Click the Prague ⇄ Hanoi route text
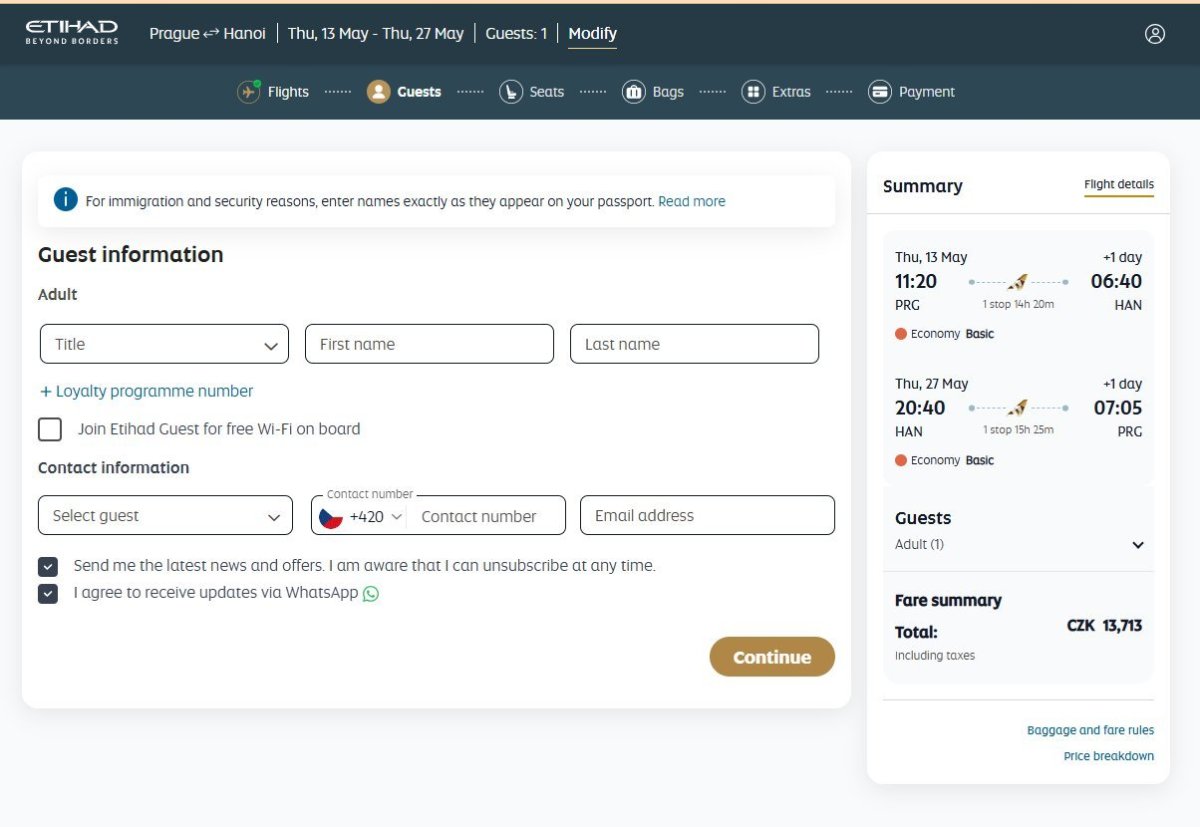Image resolution: width=1200 pixels, height=827 pixels. click(x=208, y=34)
